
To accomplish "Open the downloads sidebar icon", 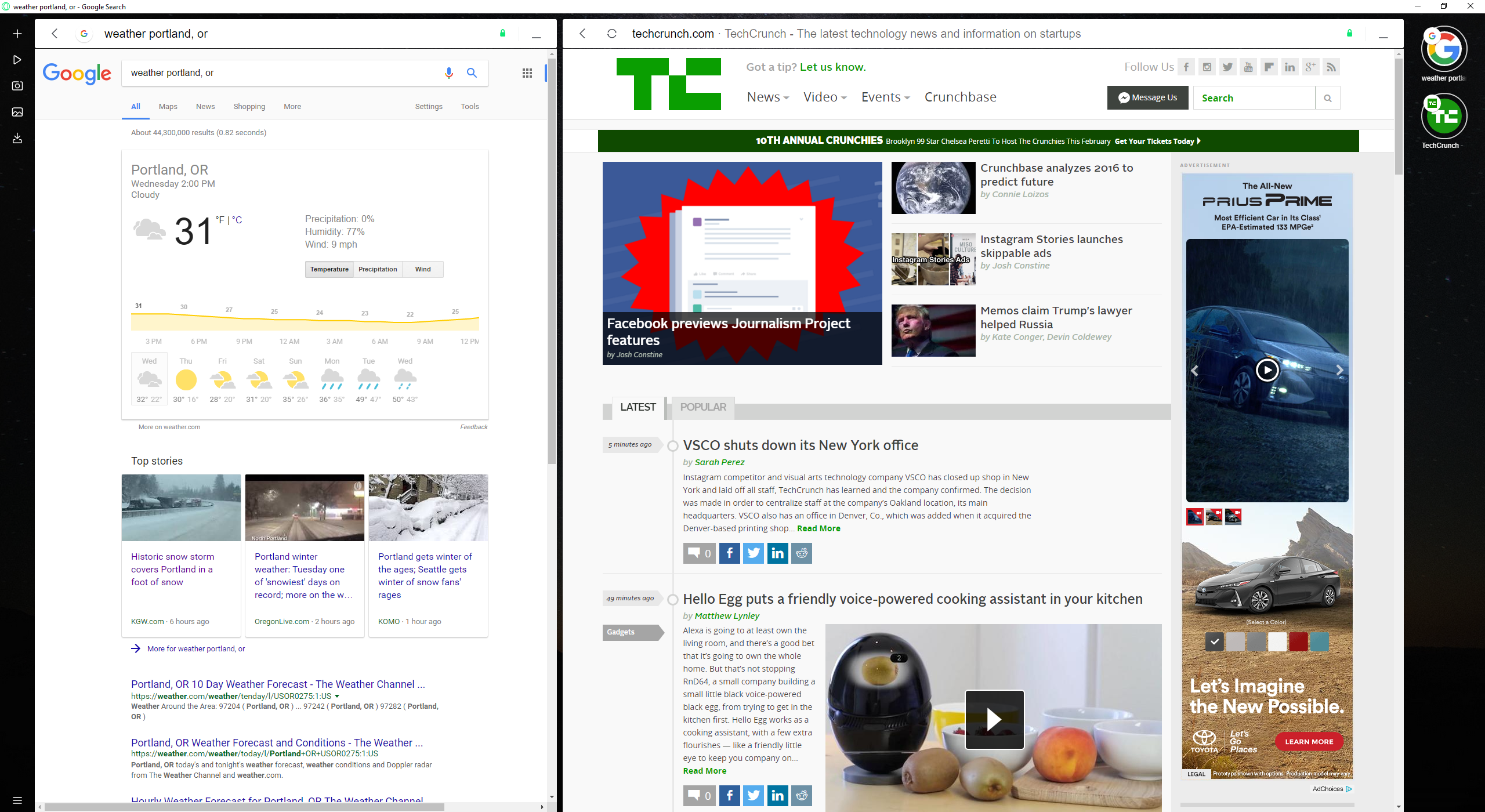I will [x=17, y=138].
